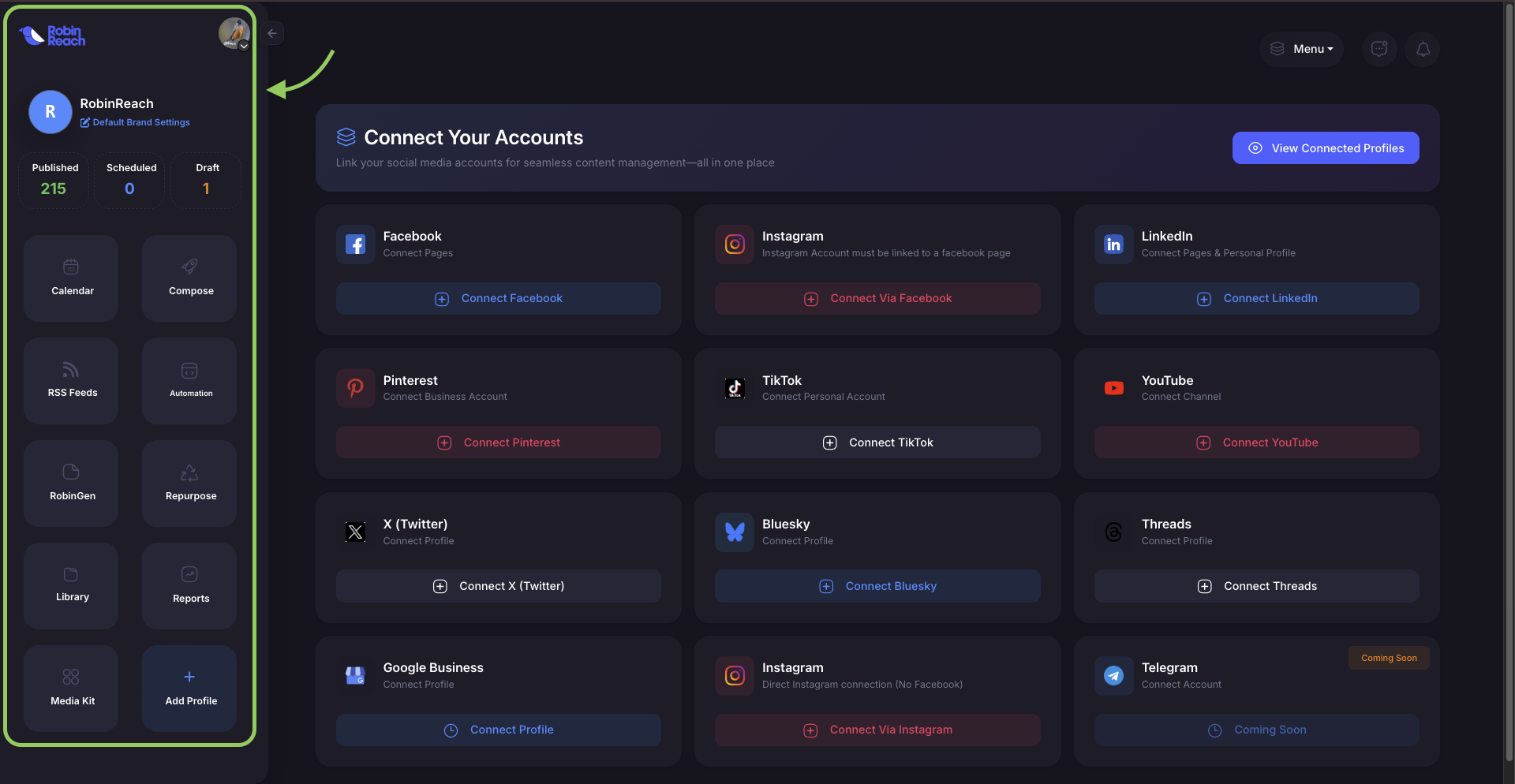Open the Reports tile
The width and height of the screenshot is (1515, 784).
189,586
